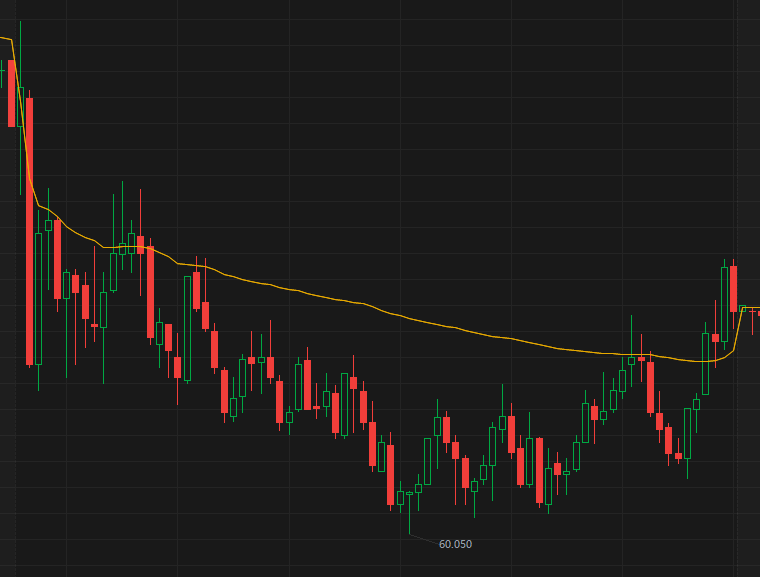Viewport: 760px width, 577px height.
Task: Select the candle marking the 60.050 low
Action: 409,494
